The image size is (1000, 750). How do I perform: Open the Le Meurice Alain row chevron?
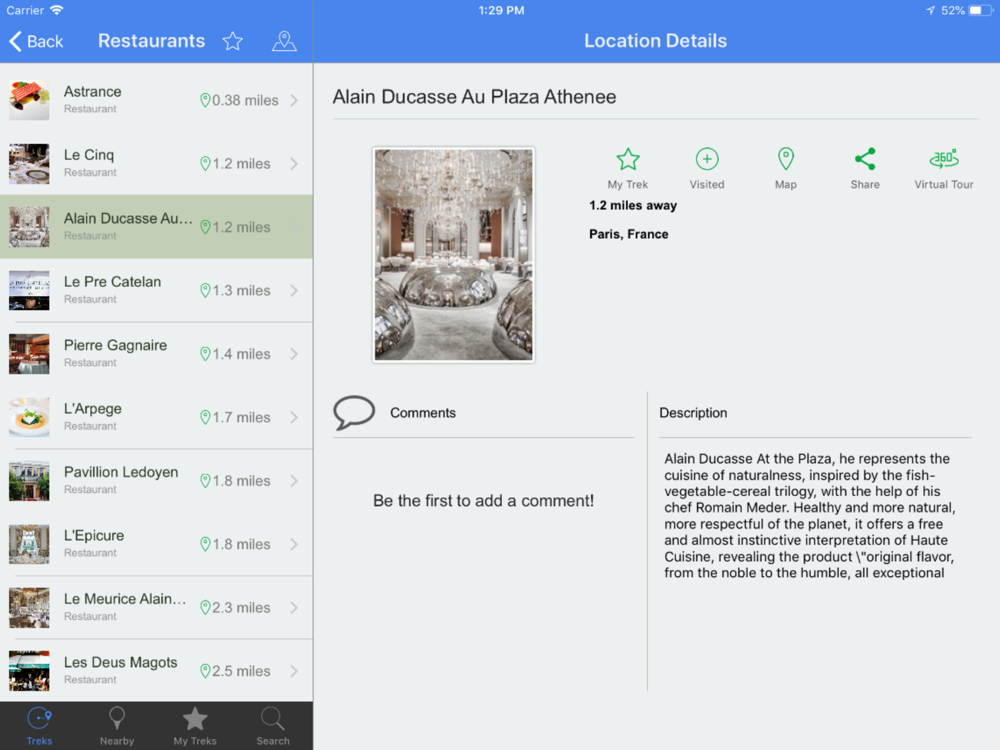pos(294,608)
